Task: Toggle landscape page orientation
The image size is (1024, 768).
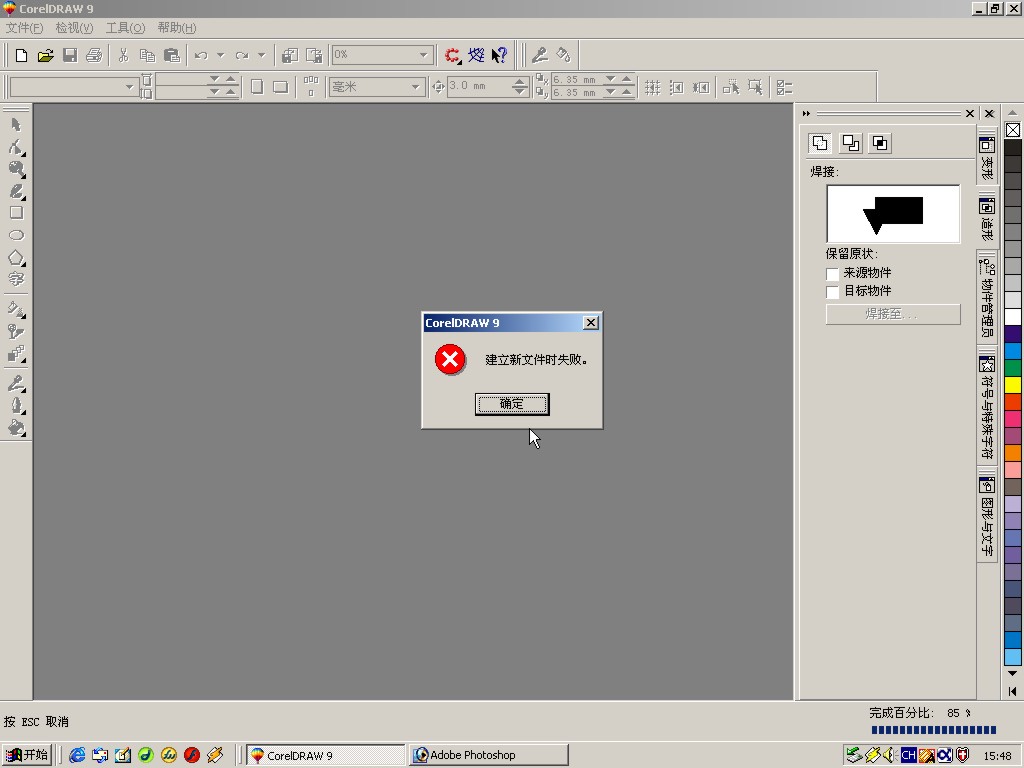Action: coord(281,87)
